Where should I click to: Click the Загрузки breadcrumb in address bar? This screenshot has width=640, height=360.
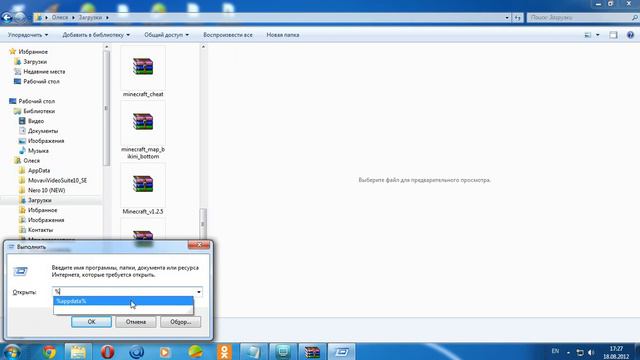[x=90, y=18]
